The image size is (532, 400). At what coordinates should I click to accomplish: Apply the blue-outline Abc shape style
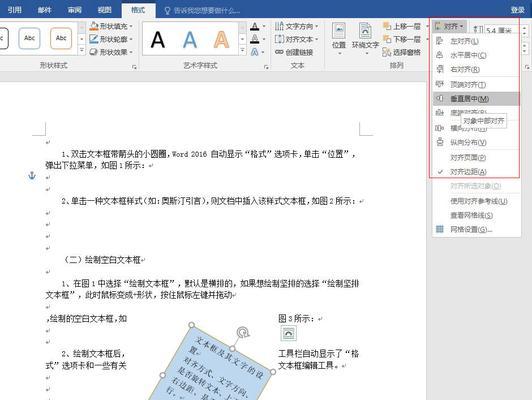tap(30, 38)
